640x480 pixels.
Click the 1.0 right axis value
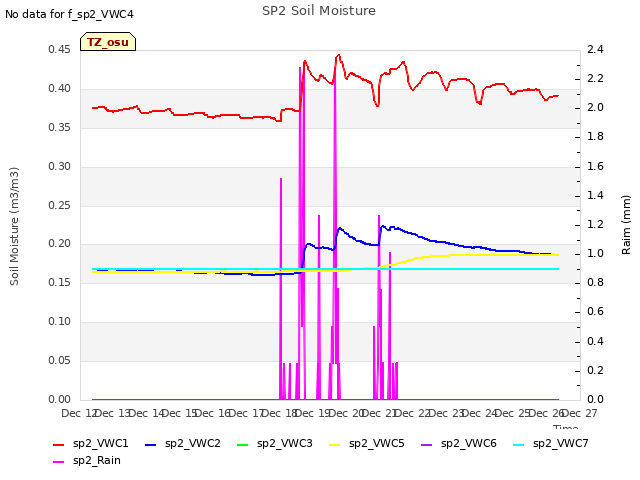tap(595, 253)
